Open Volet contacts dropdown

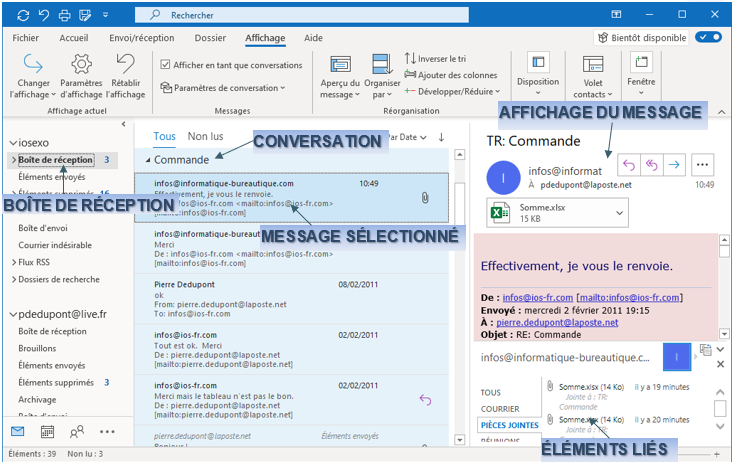pyautogui.click(x=592, y=76)
